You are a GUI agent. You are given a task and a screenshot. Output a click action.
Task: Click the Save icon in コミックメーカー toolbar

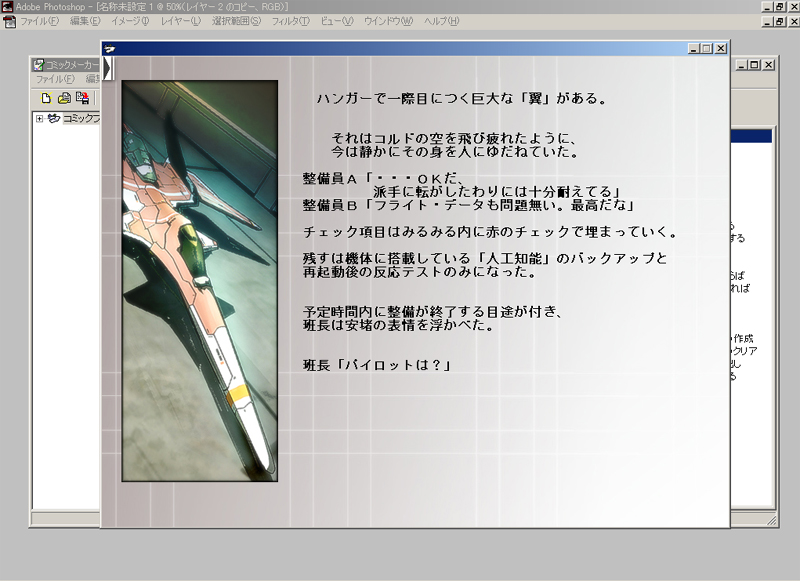(82, 98)
